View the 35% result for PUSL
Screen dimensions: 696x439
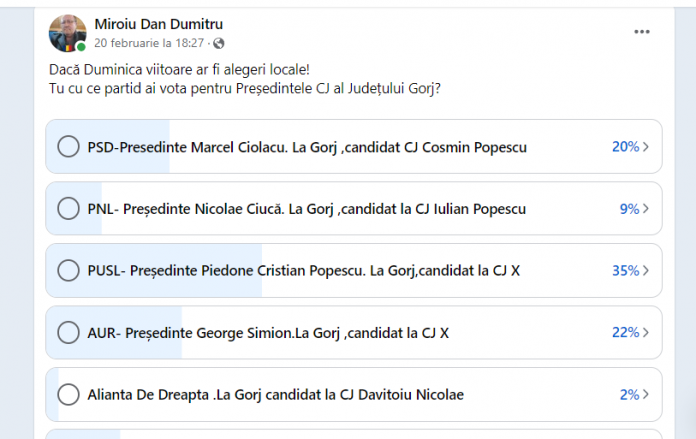625,271
